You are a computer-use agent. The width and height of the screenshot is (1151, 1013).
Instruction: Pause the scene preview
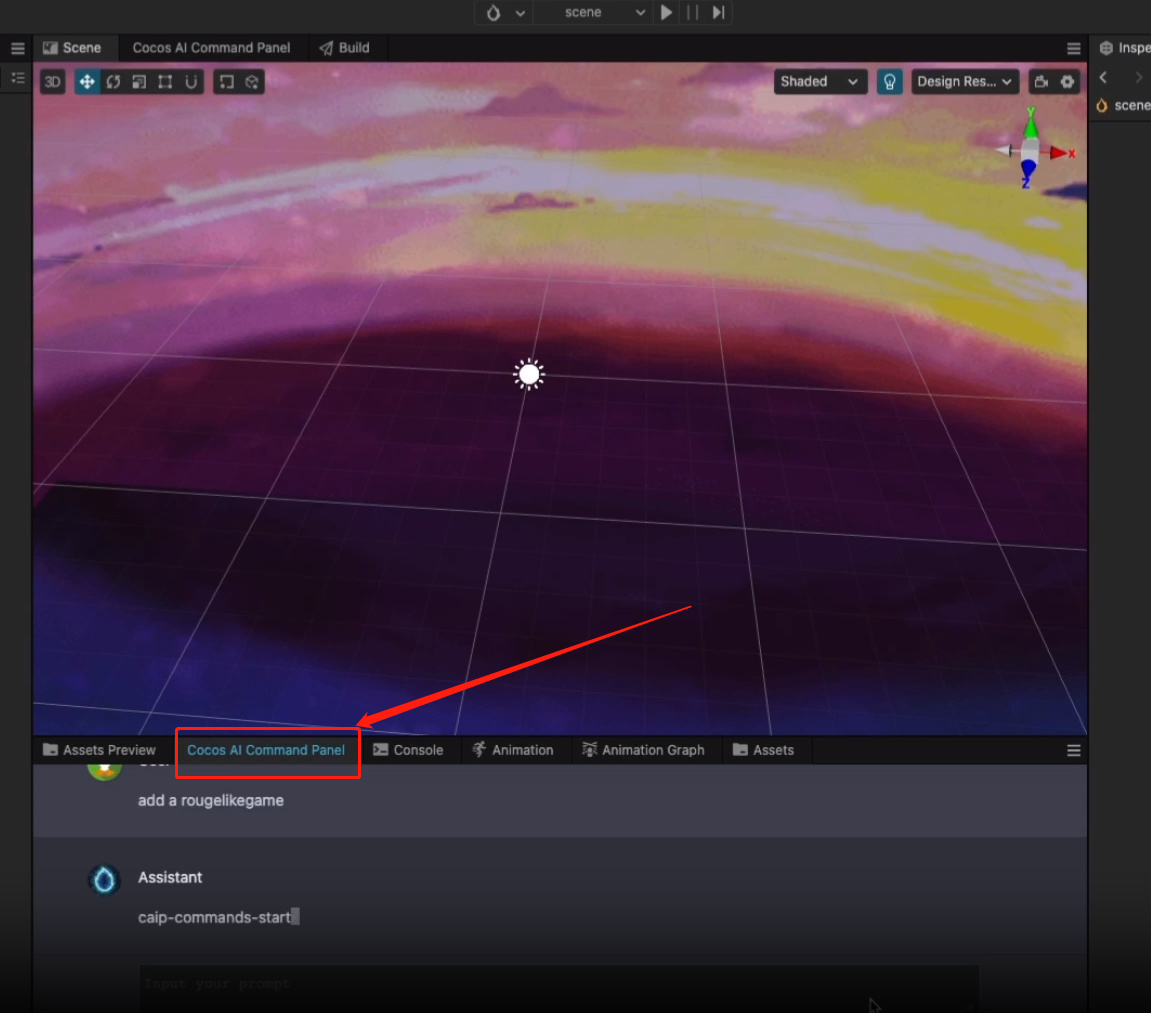(692, 12)
